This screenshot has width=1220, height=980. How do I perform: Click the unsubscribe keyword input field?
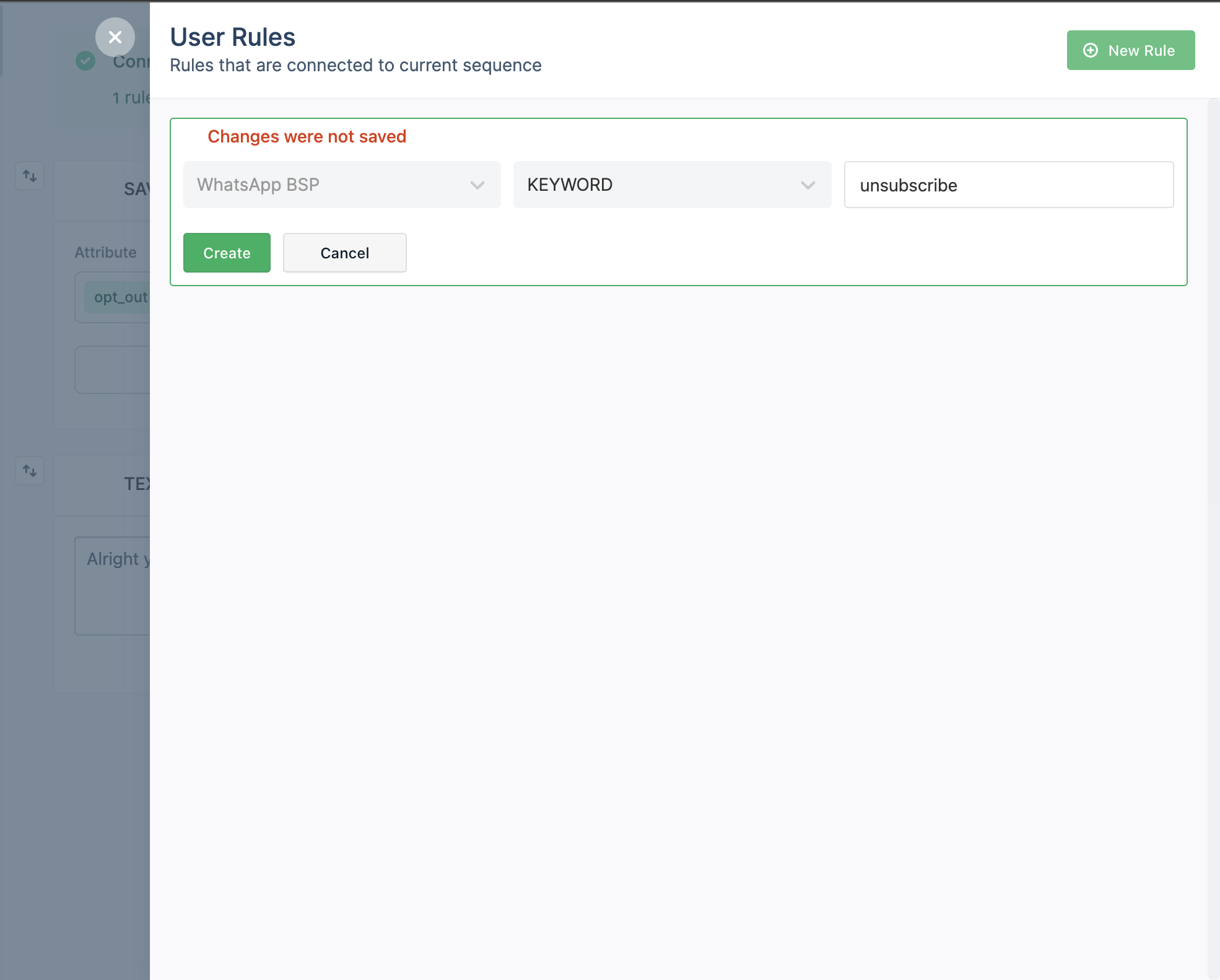[x=1008, y=185]
